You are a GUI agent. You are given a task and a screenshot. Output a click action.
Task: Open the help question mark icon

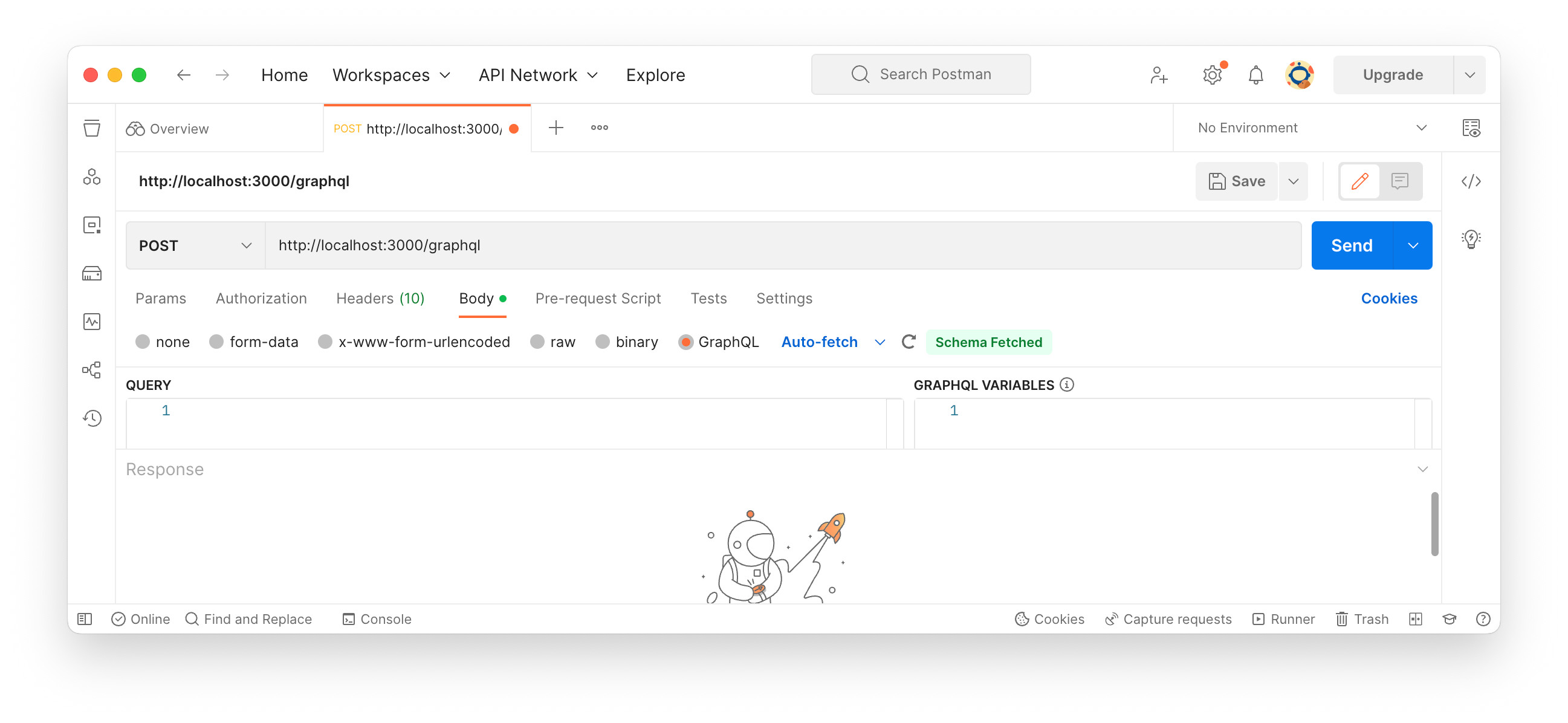(1483, 619)
